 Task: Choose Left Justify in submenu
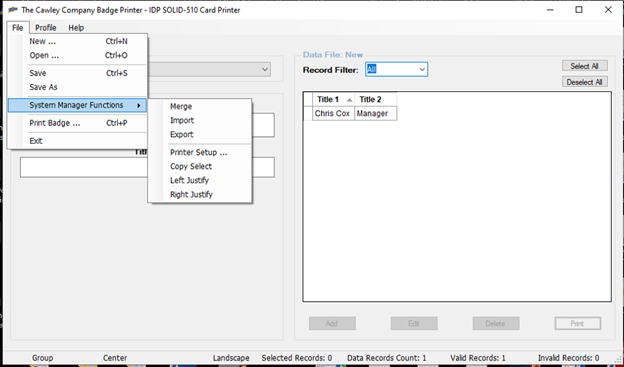[200, 180]
